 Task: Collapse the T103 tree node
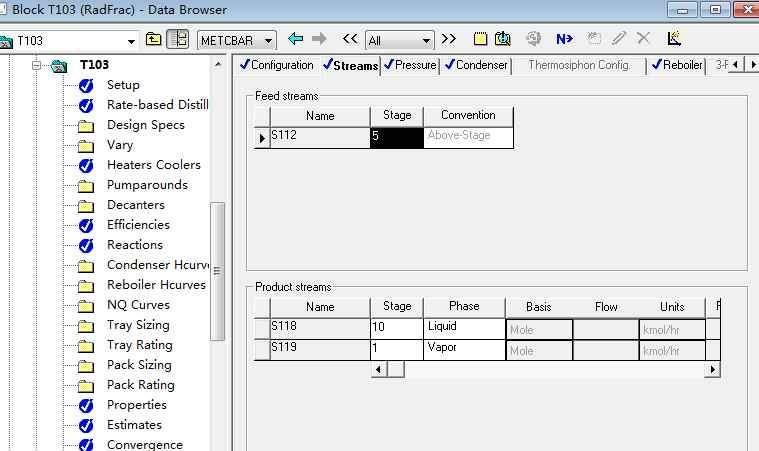[36, 65]
